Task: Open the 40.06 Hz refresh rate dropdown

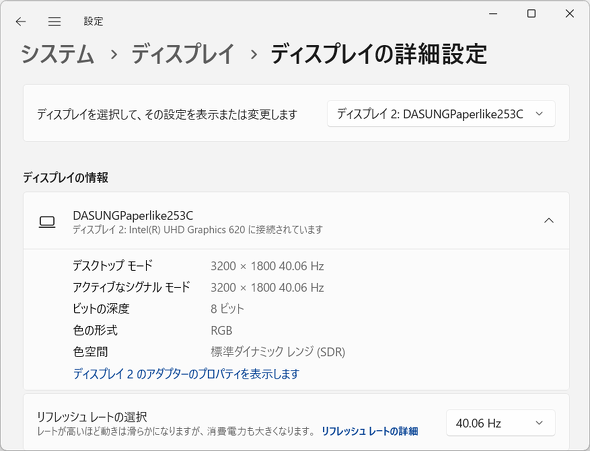Action: [x=500, y=423]
